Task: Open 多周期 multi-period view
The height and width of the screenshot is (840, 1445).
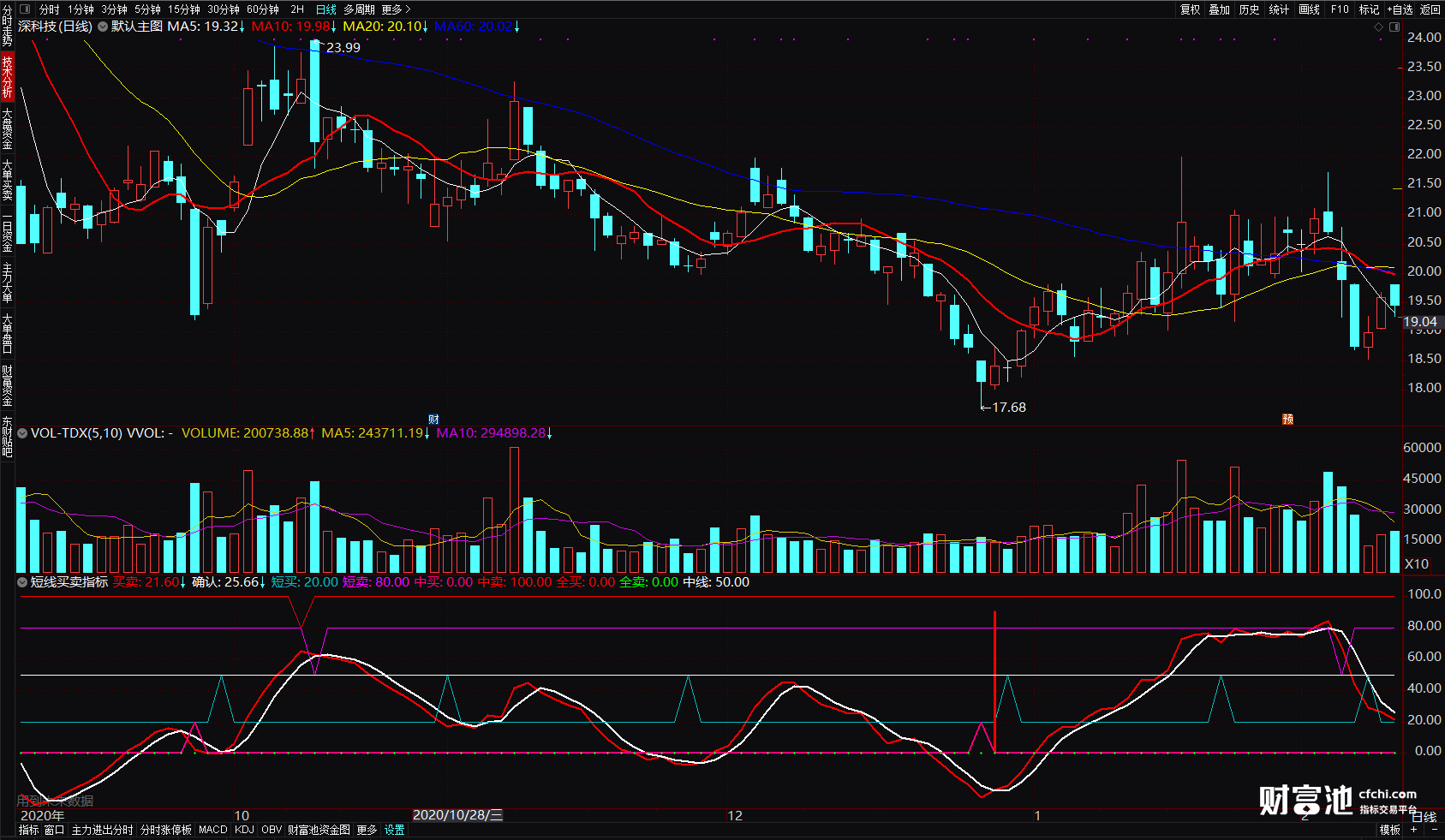Action: pos(360,9)
